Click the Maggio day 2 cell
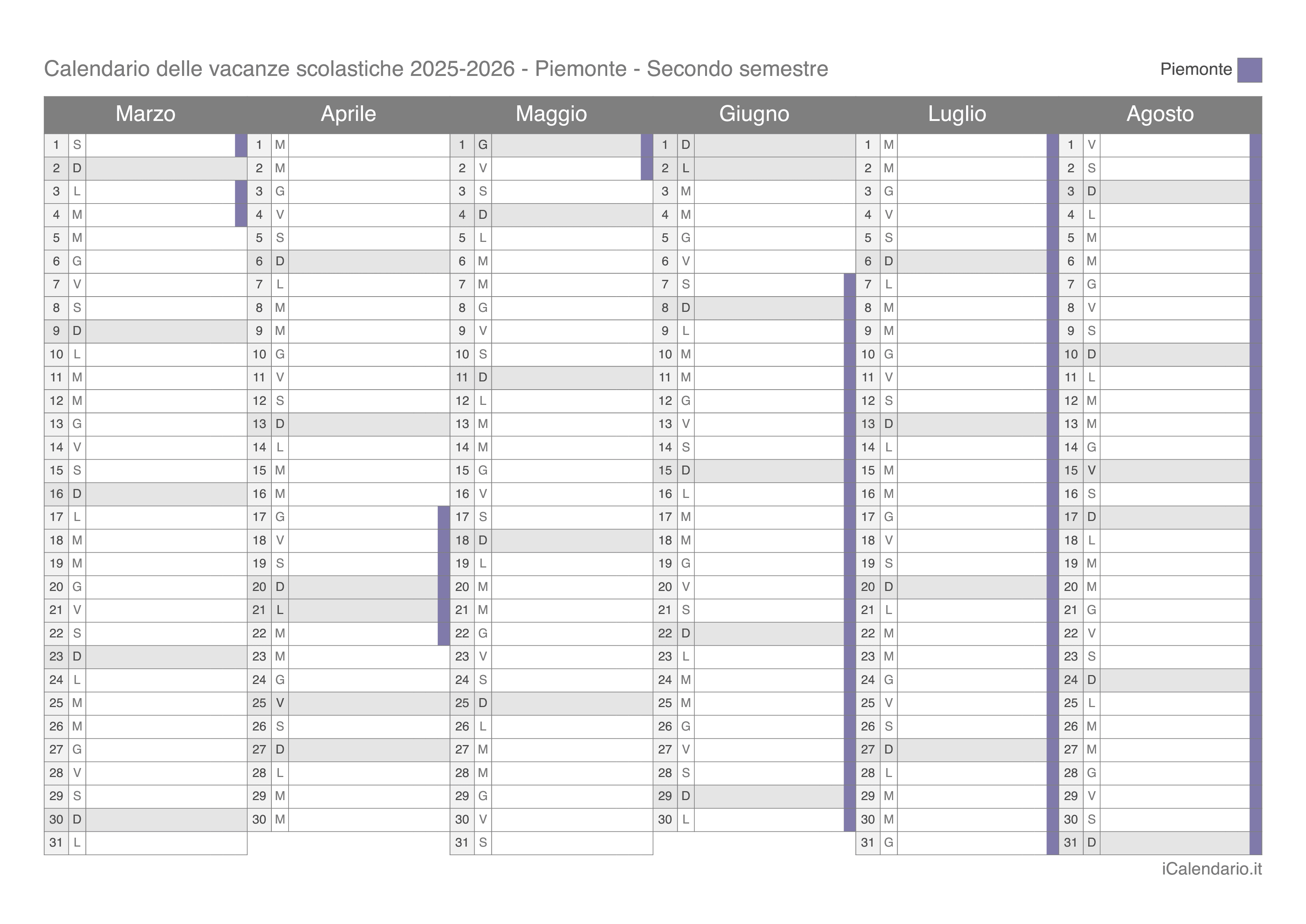The image size is (1306, 924). tap(551, 169)
